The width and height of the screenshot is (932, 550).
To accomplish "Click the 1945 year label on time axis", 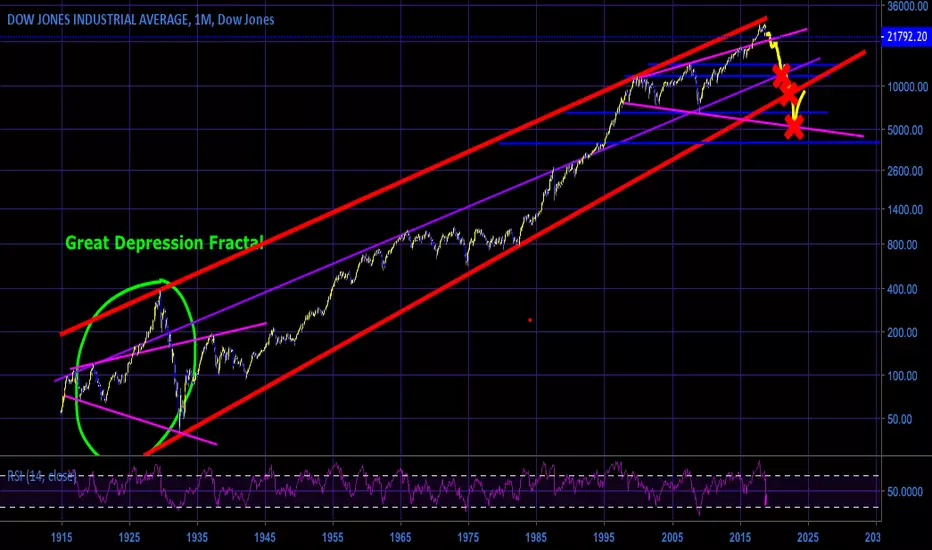I will (x=265, y=538).
